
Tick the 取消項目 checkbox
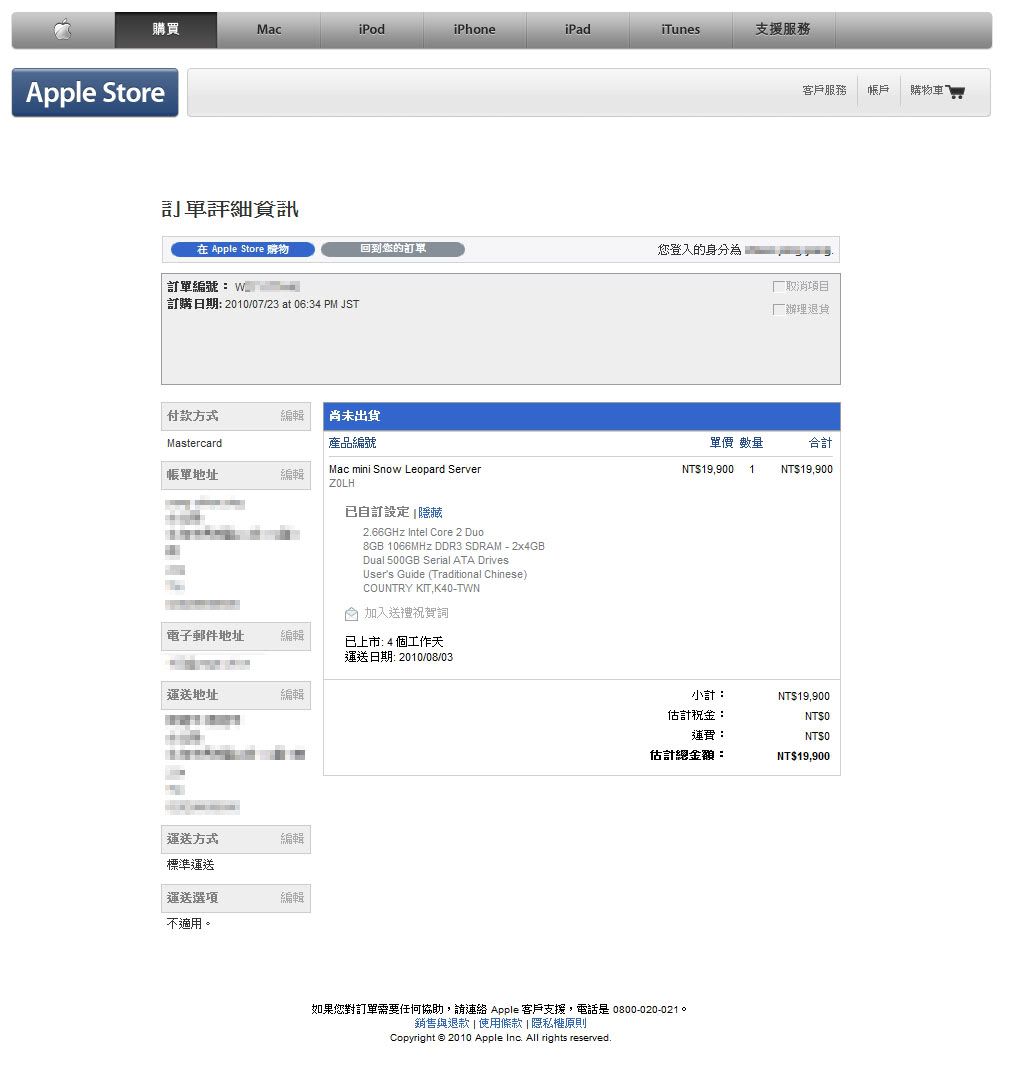point(778,286)
